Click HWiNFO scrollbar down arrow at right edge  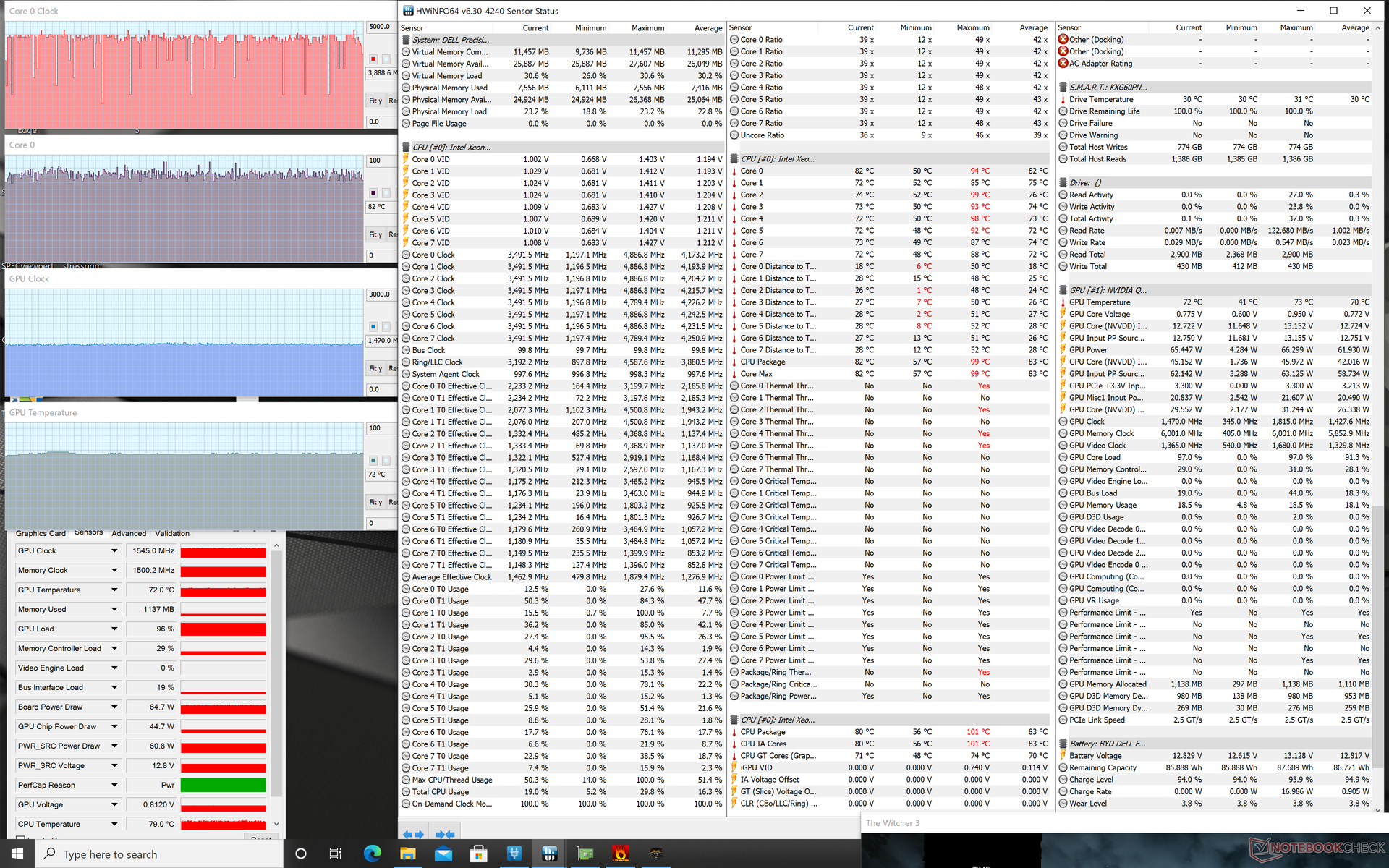[x=1378, y=810]
